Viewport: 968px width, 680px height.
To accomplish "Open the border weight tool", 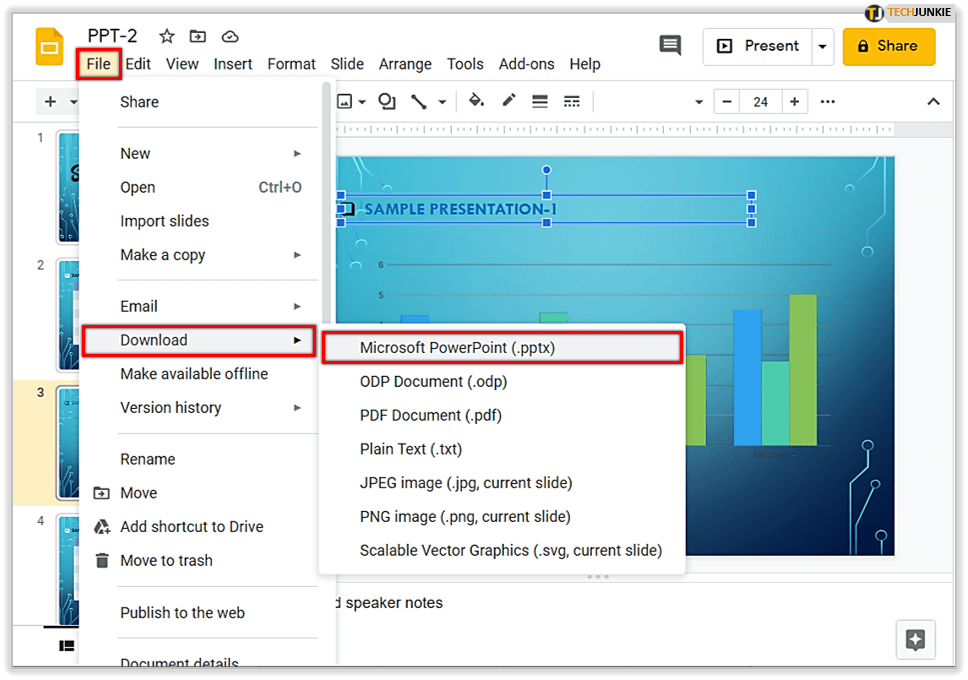I will pyautogui.click(x=540, y=101).
